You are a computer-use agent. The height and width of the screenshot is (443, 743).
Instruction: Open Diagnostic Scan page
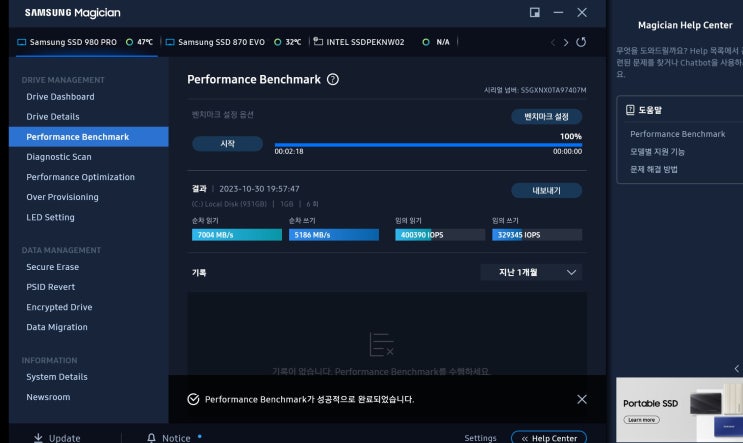[x=59, y=157]
